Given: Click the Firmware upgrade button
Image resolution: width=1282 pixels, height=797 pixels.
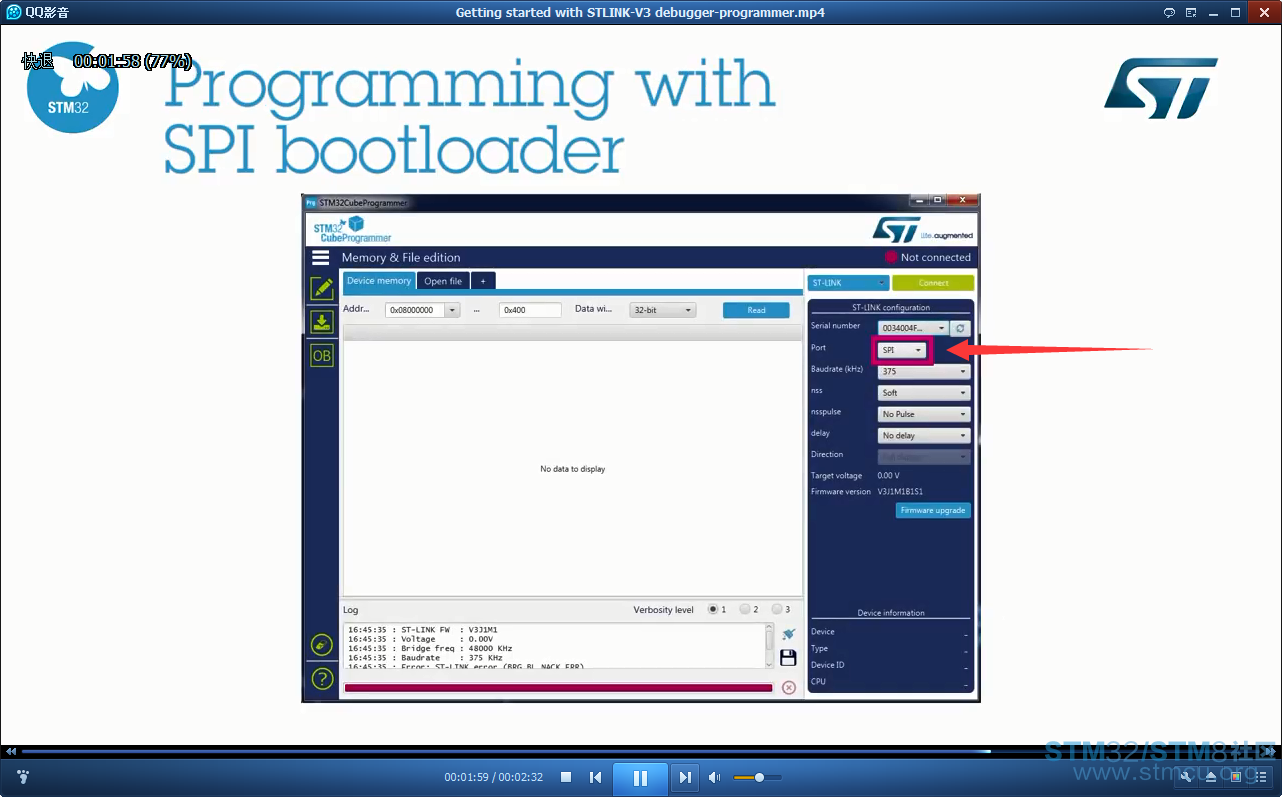Looking at the screenshot, I should coord(933,510).
